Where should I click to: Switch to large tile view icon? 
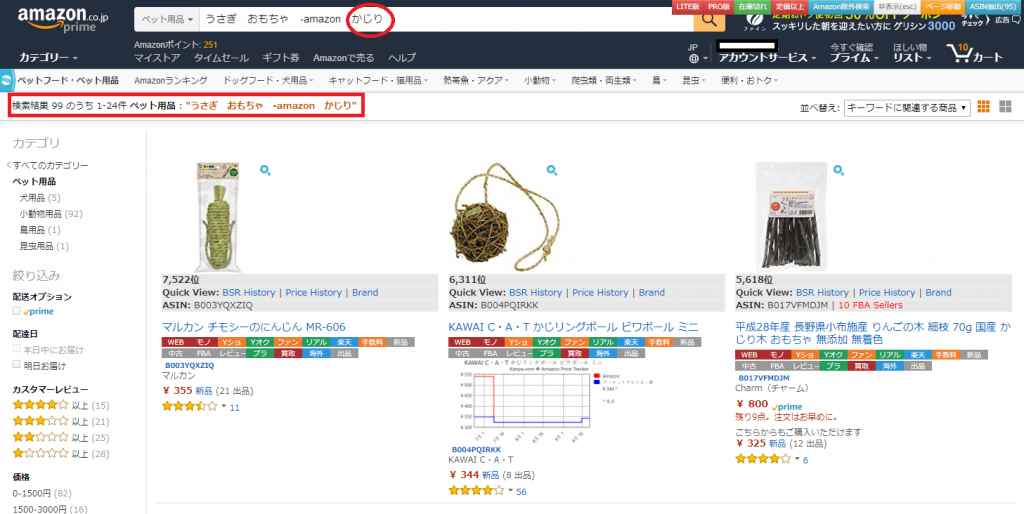click(1006, 106)
